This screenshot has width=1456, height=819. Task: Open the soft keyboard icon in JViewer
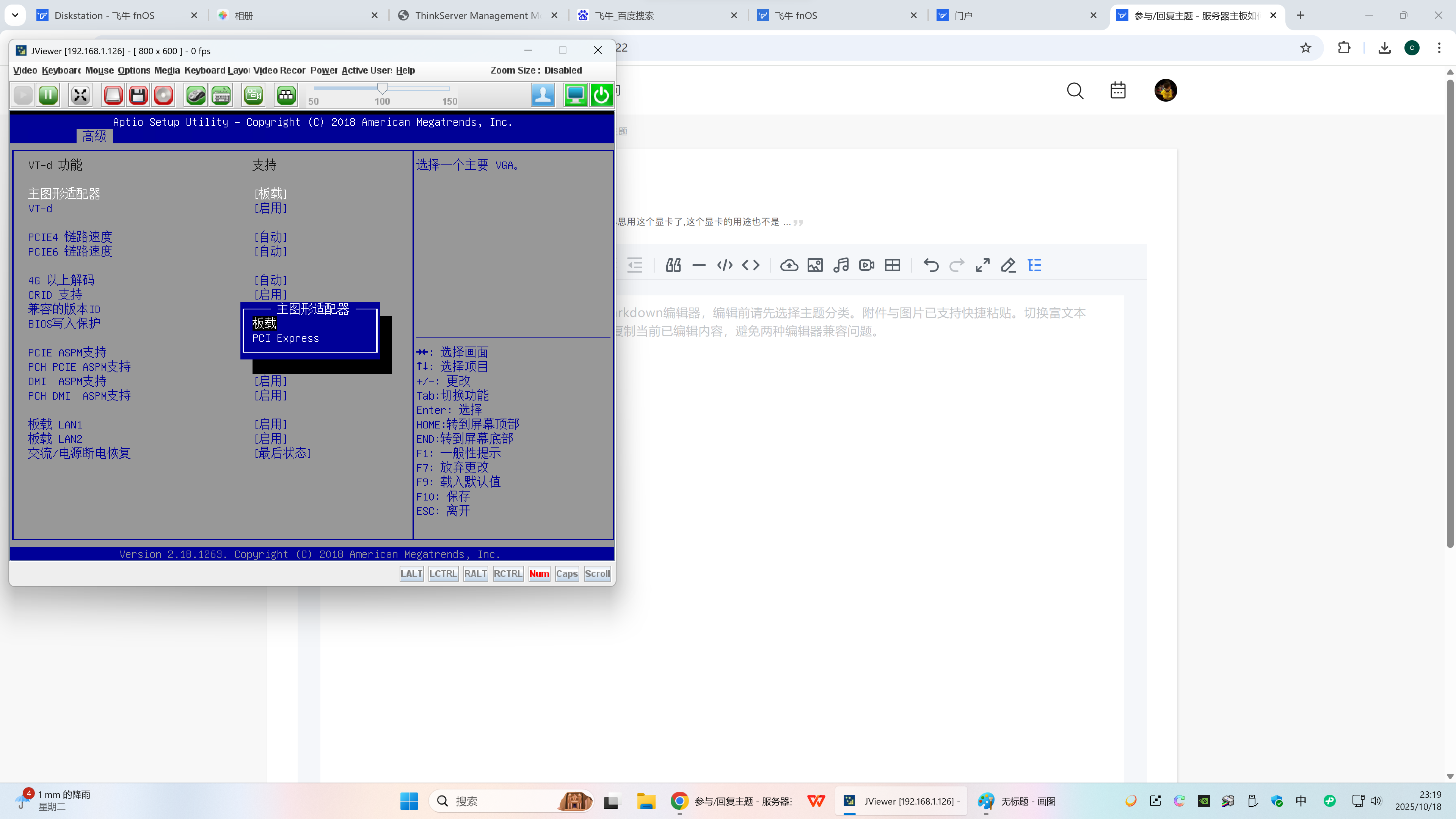tap(220, 95)
